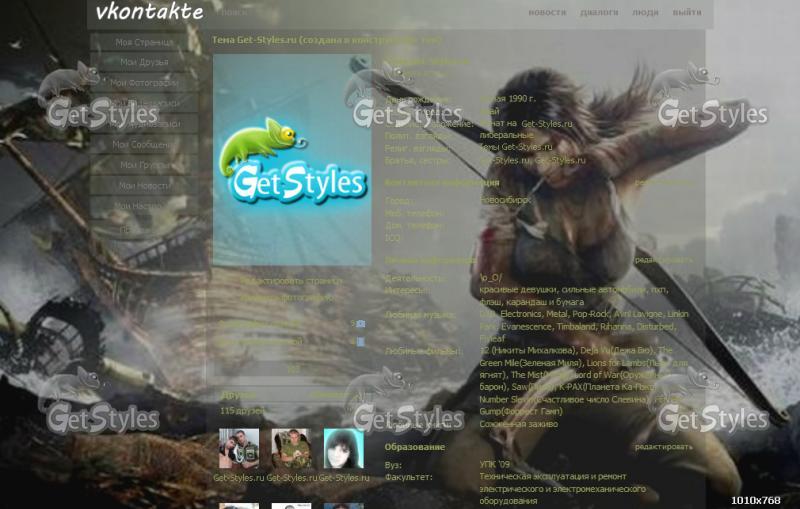Go to Мои Сообщения in the sidebar
Viewport: 800px width, 509px height.
144,144
